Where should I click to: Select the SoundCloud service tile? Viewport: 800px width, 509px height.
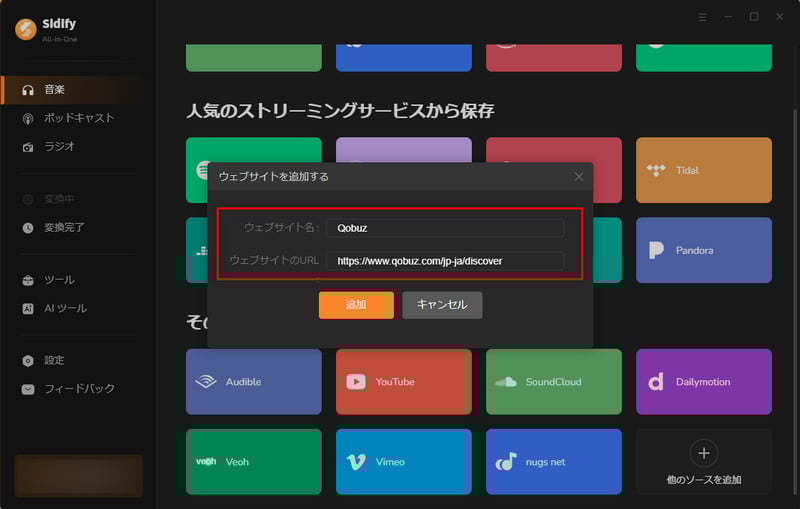click(554, 381)
